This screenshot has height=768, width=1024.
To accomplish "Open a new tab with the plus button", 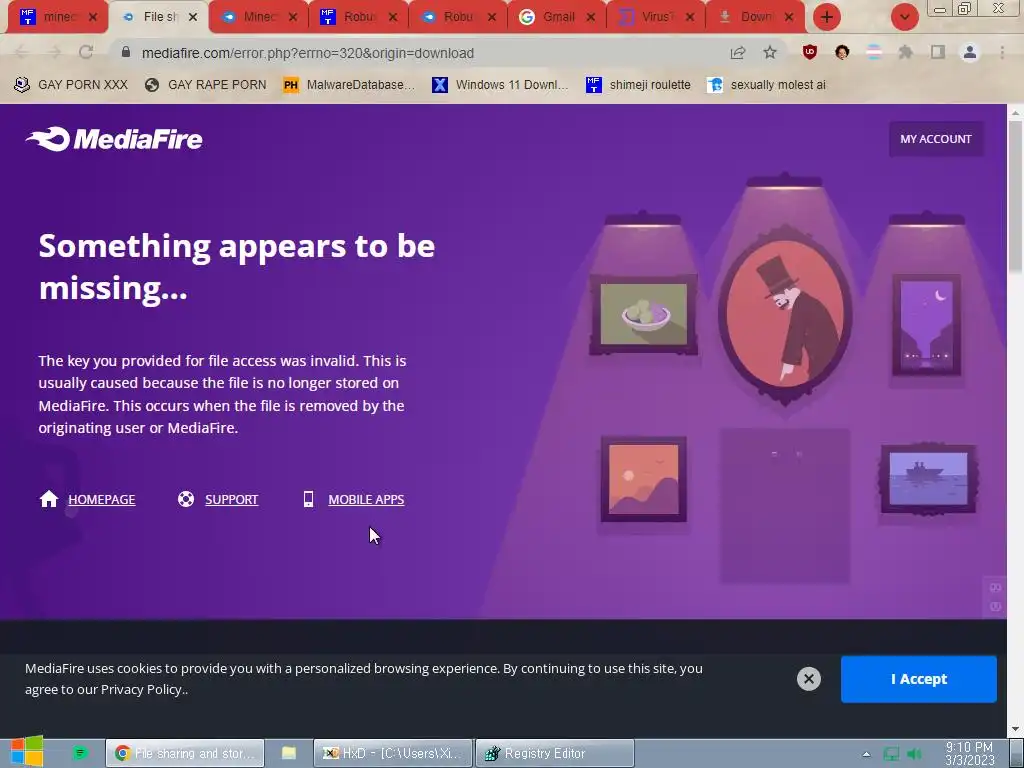I will coord(827,17).
